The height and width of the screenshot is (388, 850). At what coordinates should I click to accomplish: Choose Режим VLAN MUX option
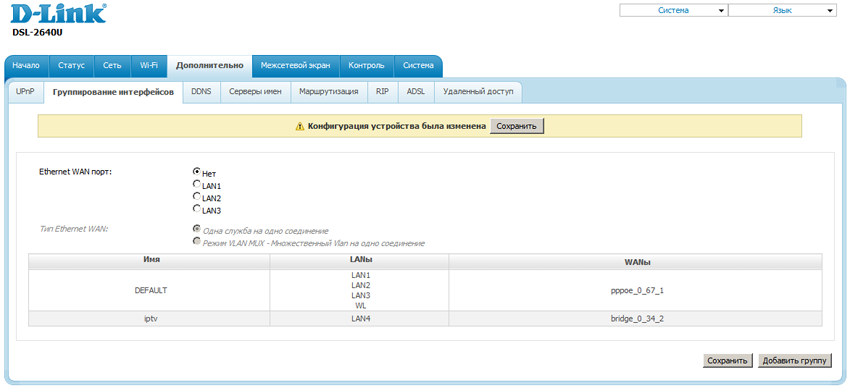[197, 241]
